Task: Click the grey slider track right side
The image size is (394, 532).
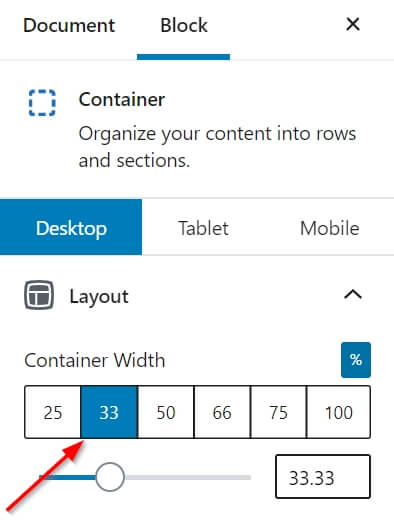Action: tap(188, 477)
